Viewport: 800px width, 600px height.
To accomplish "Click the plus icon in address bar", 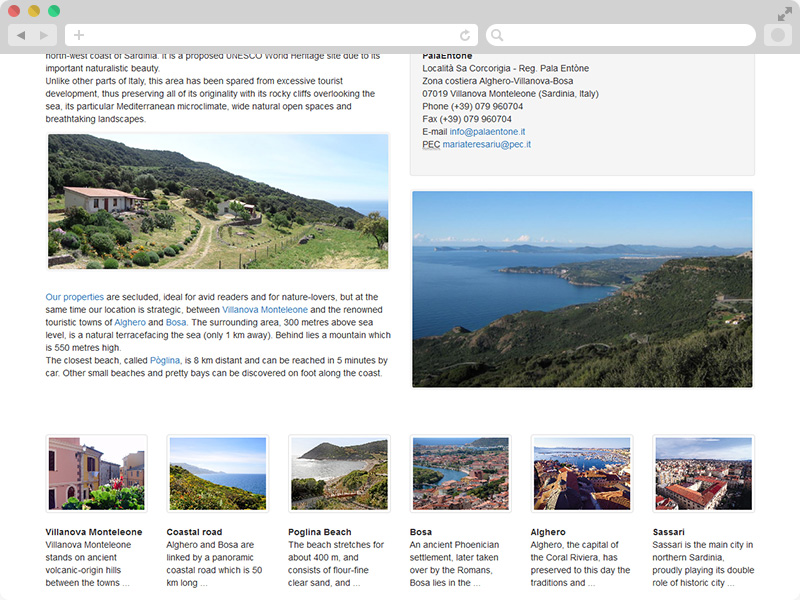I will tap(79, 35).
